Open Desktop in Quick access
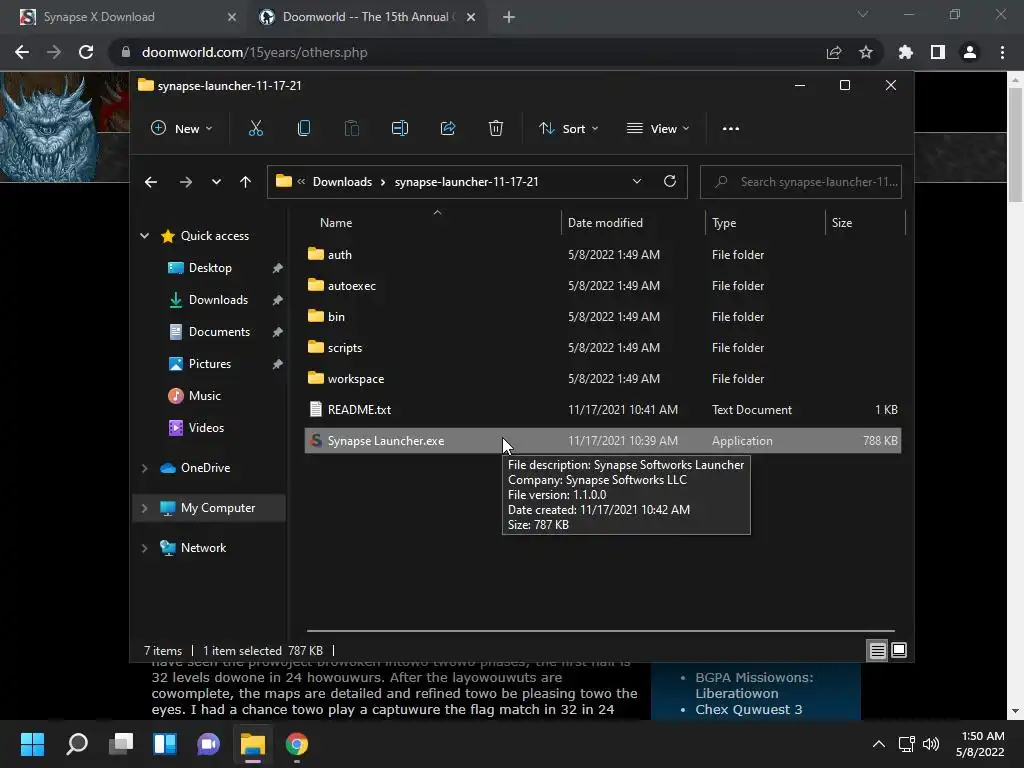The height and width of the screenshot is (768, 1024). pos(210,268)
